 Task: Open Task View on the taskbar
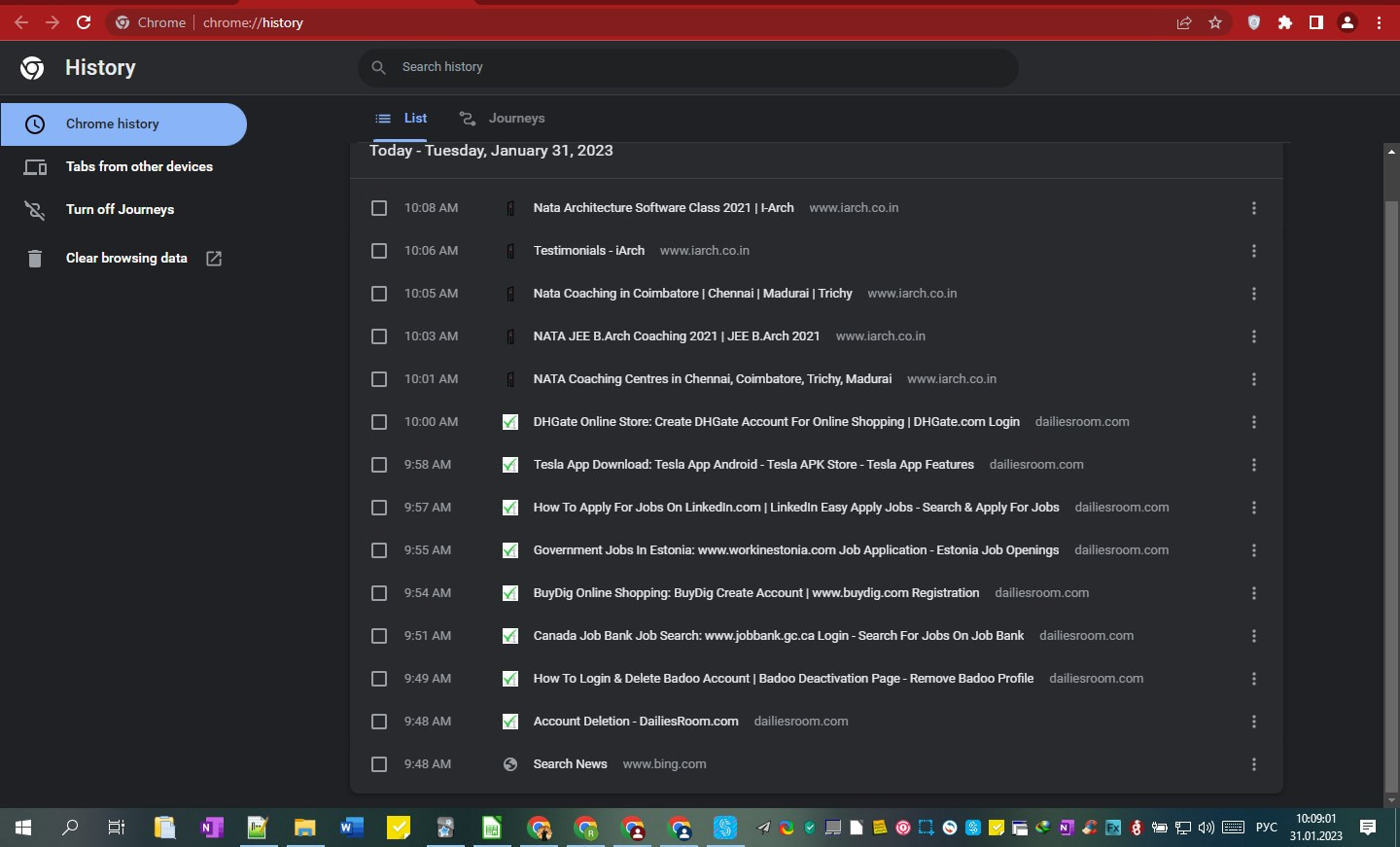click(x=117, y=828)
